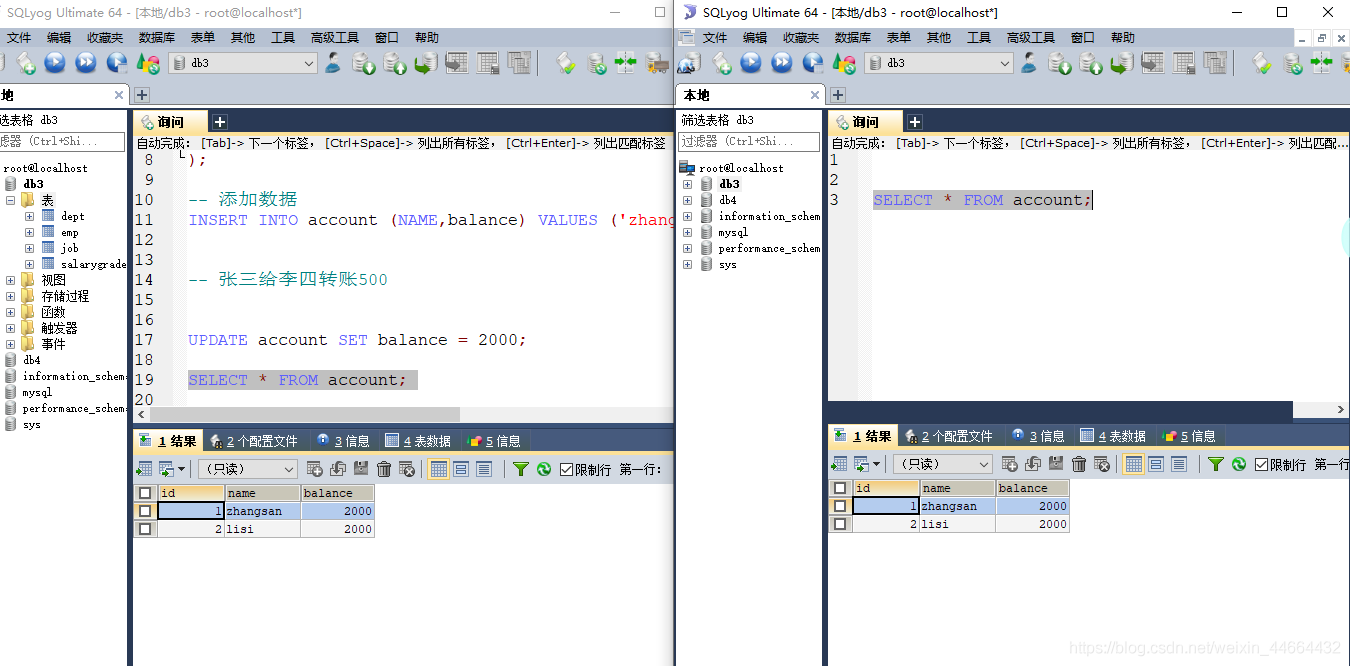
Task: Add new query tab with plus in right window
Action: (x=914, y=122)
